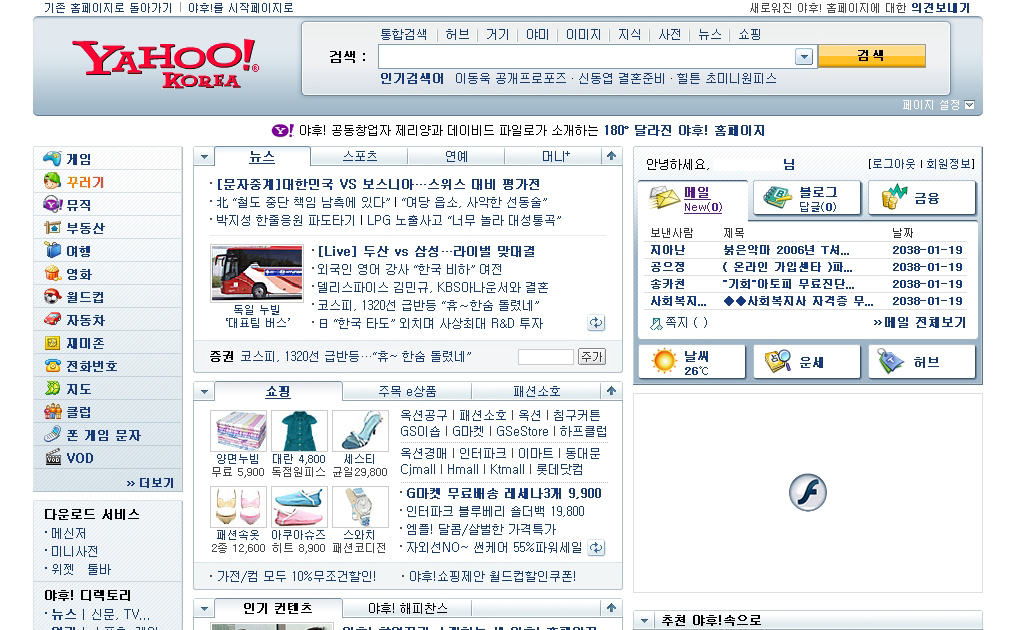Open the 야후! 해피찬스 tab
Screen dimensions: 1010x630
click(407, 608)
